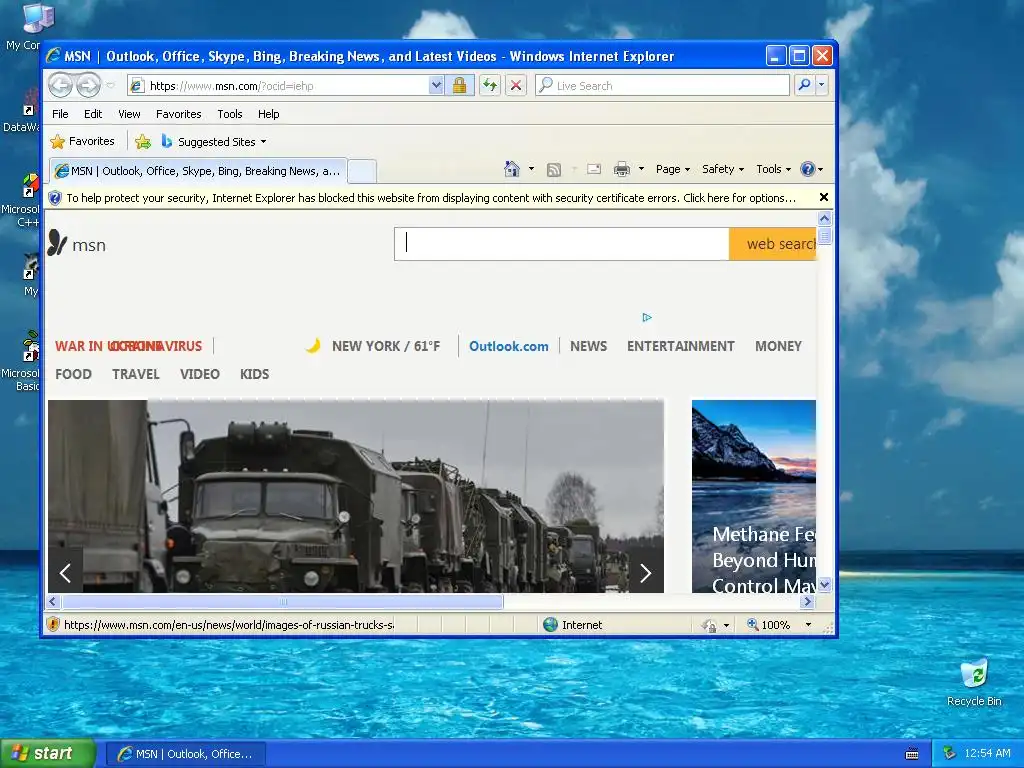1024x768 pixels.
Task: Click the vertical scrollbar down arrow
Action: click(824, 584)
